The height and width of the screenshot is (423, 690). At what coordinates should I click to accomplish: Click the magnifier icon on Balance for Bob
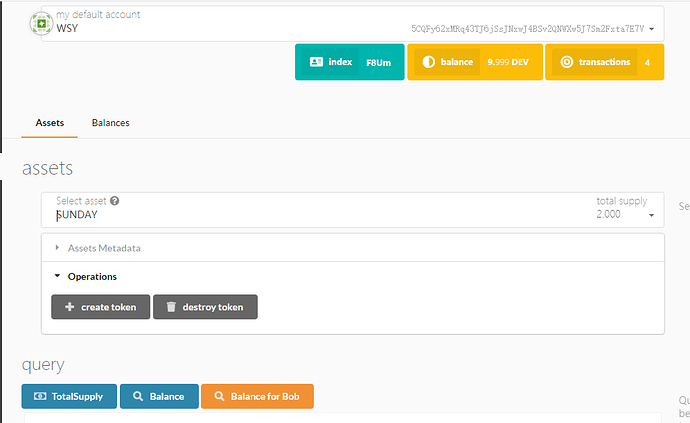pos(219,396)
